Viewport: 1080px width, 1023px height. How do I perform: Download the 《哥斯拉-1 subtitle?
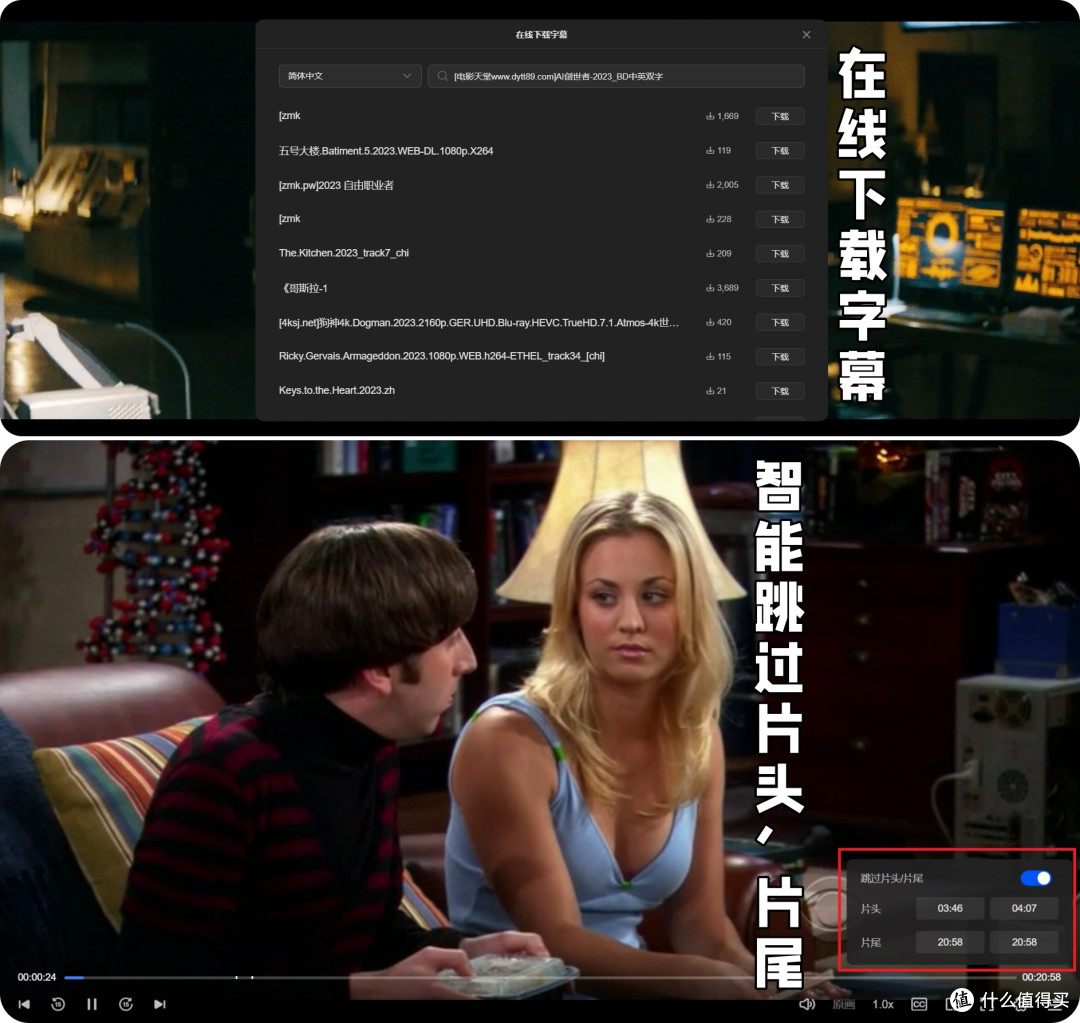[x=780, y=288]
